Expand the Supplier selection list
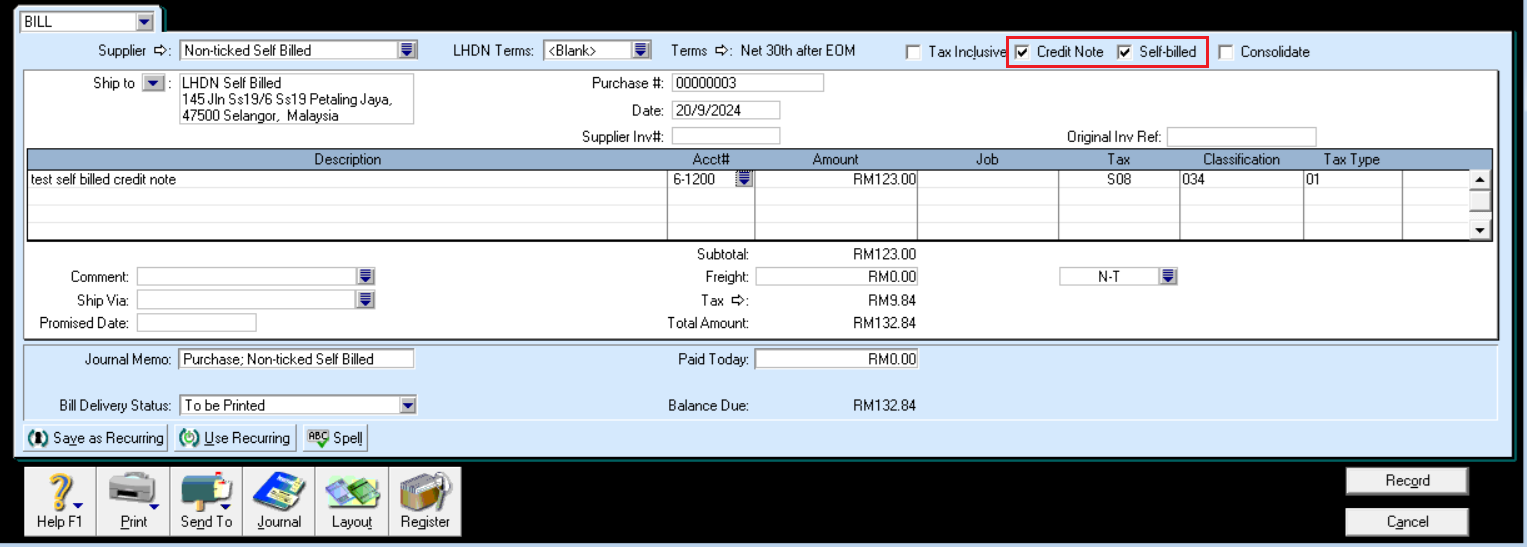 [x=407, y=50]
